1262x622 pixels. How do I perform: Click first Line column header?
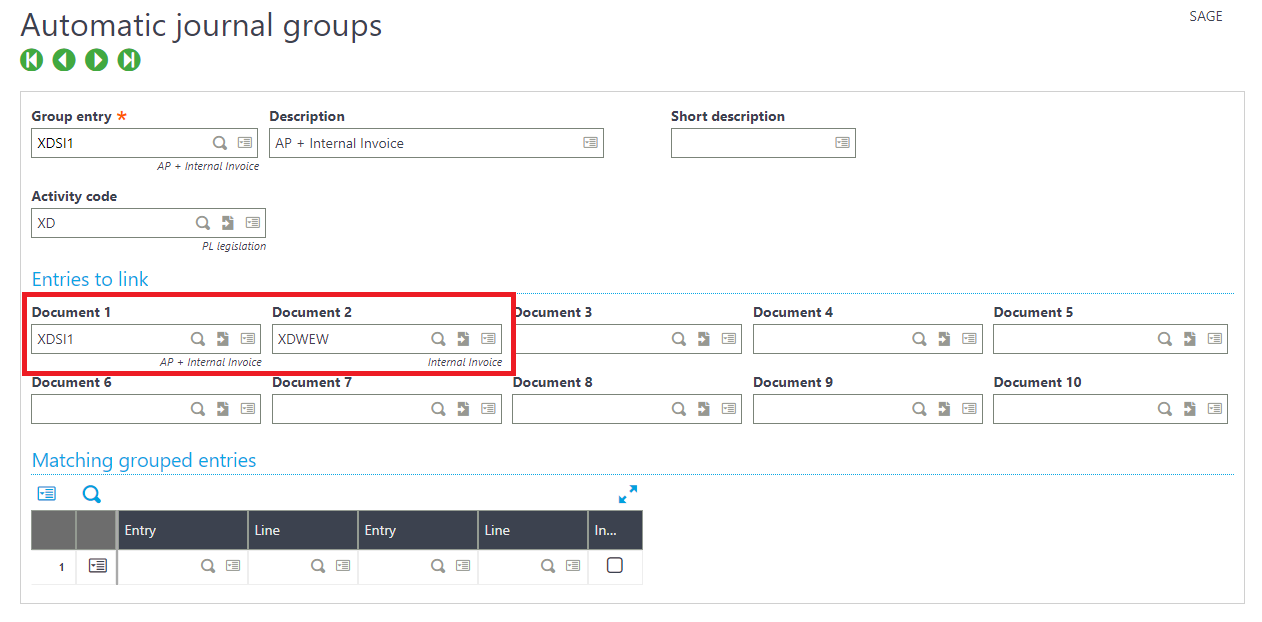pyautogui.click(x=302, y=530)
